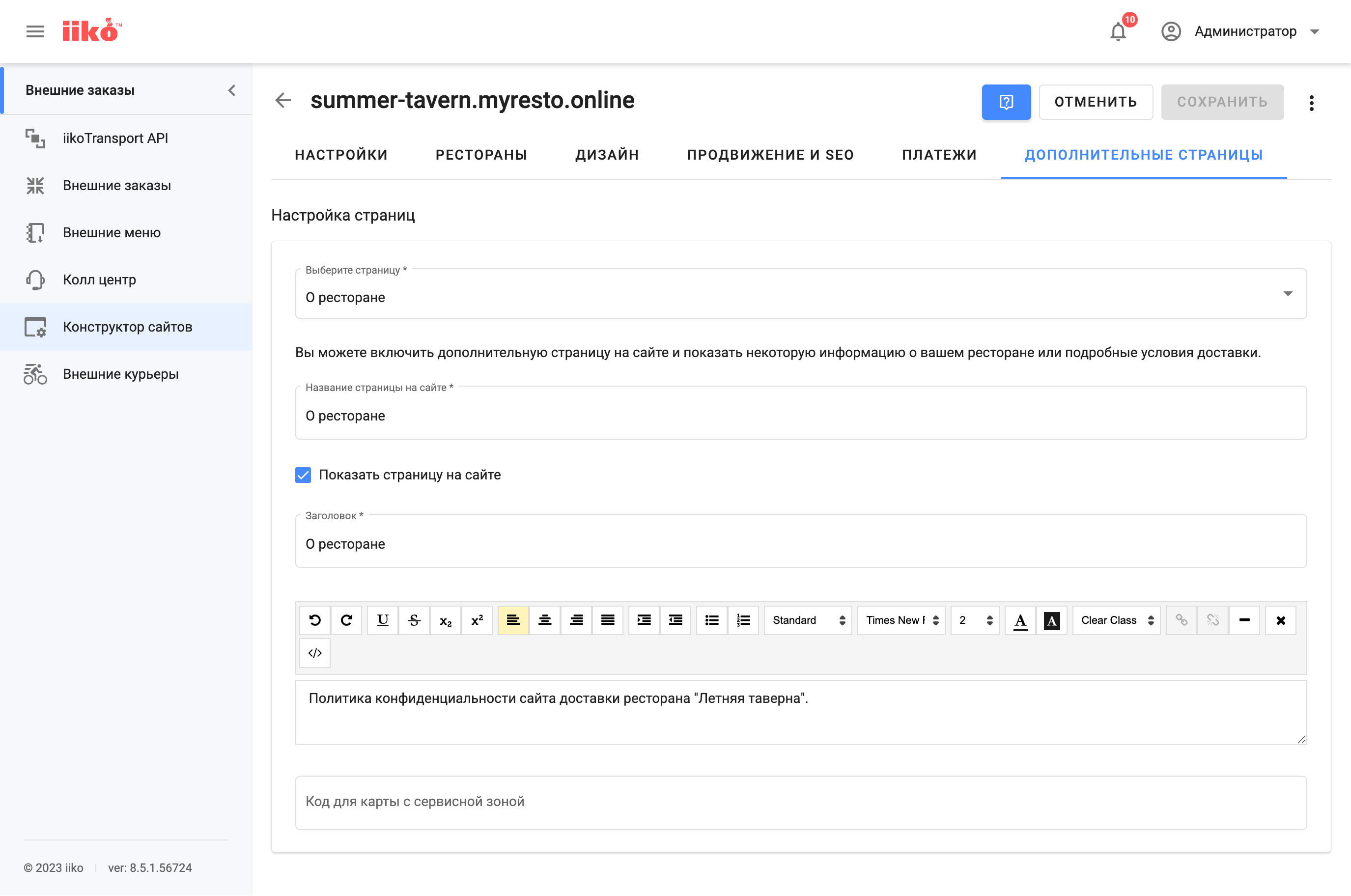Center align text in editor
The image size is (1351, 896).
(545, 620)
